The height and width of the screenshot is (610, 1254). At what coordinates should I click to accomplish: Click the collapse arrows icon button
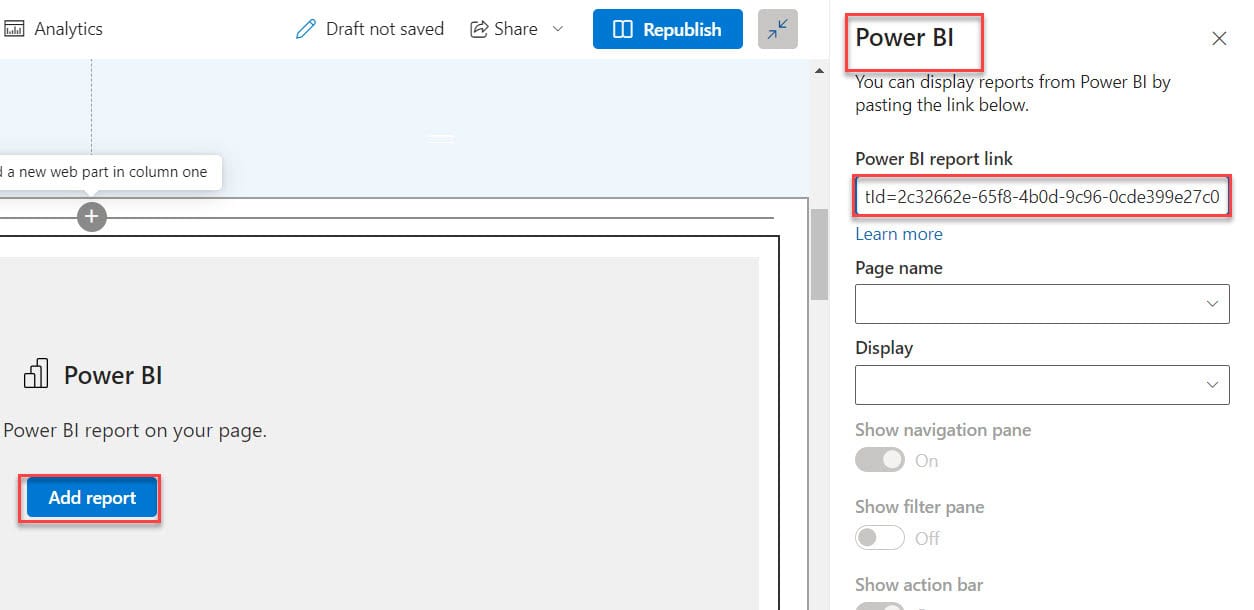pyautogui.click(x=778, y=29)
